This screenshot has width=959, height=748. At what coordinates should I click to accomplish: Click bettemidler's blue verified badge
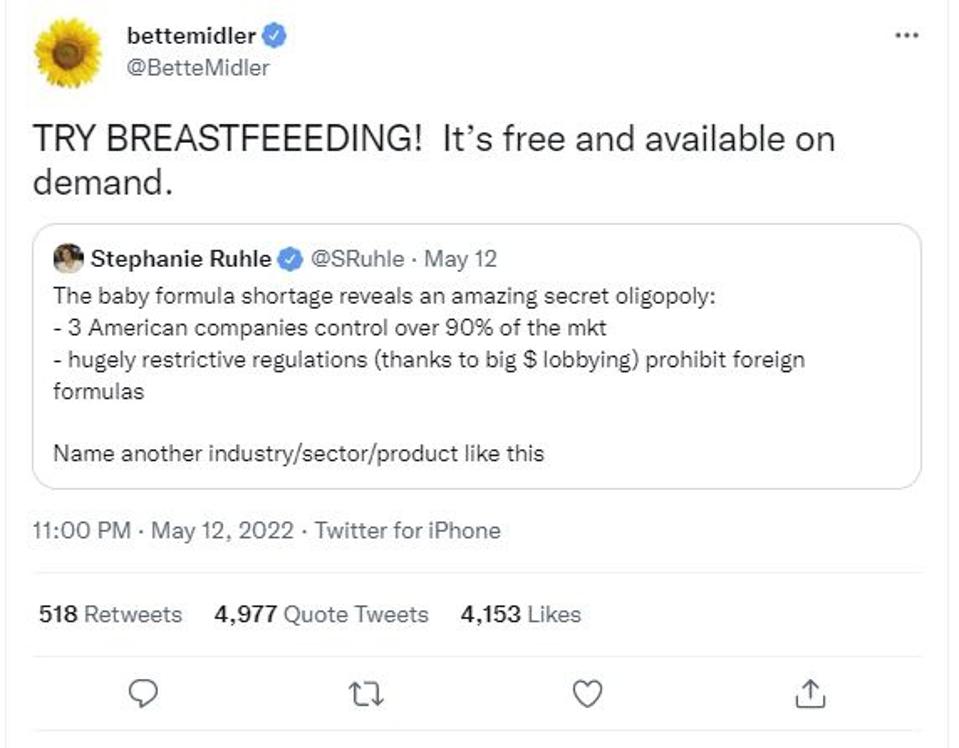(x=275, y=37)
